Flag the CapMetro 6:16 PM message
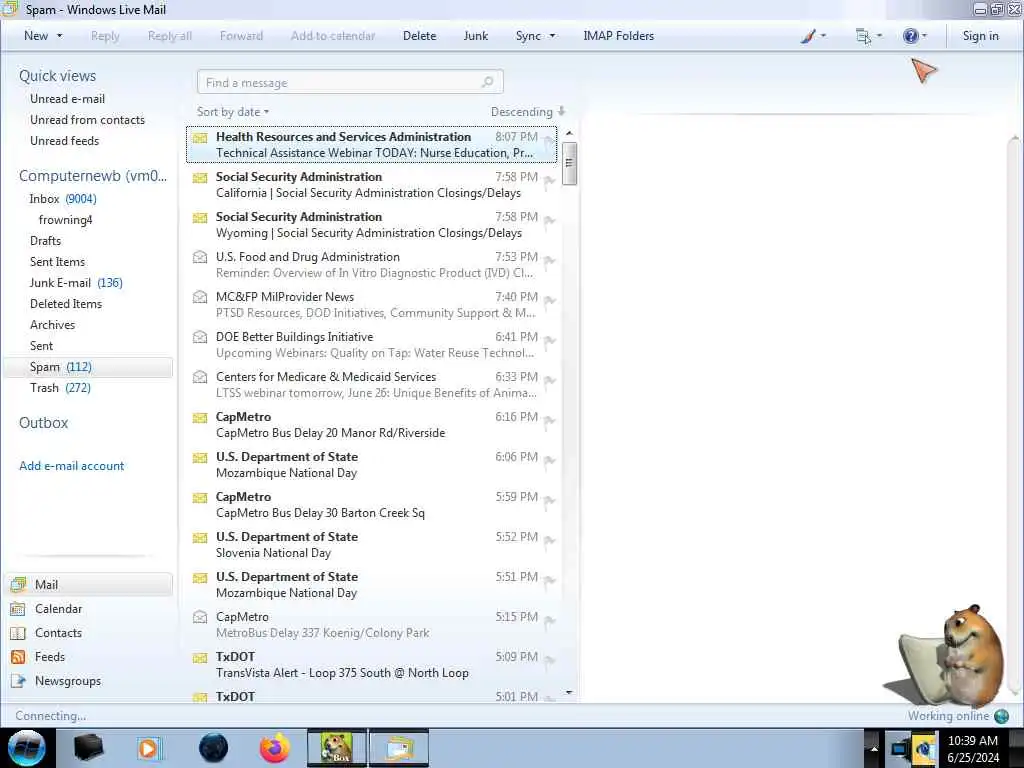Image resolution: width=1024 pixels, height=768 pixels. click(x=549, y=421)
